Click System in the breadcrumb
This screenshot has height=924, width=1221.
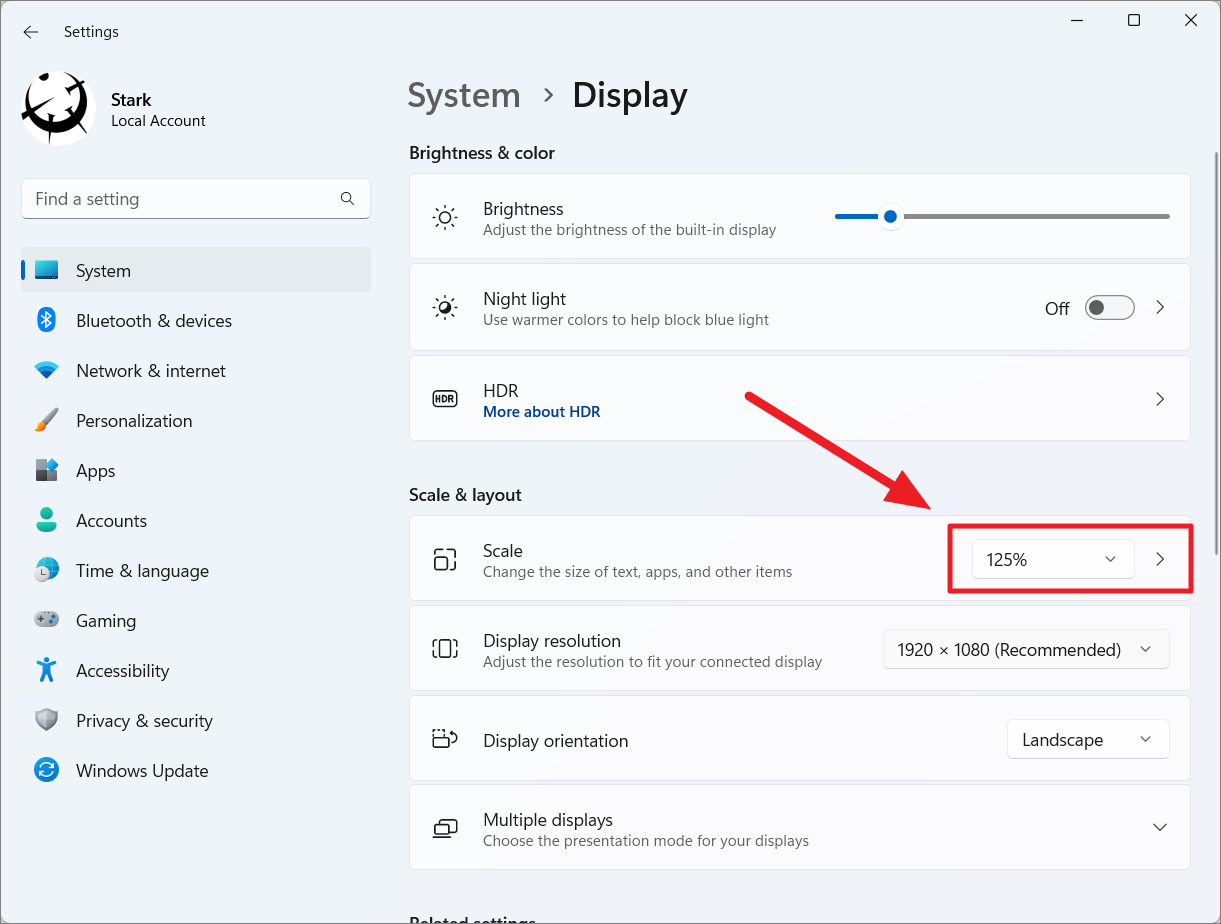click(x=463, y=95)
